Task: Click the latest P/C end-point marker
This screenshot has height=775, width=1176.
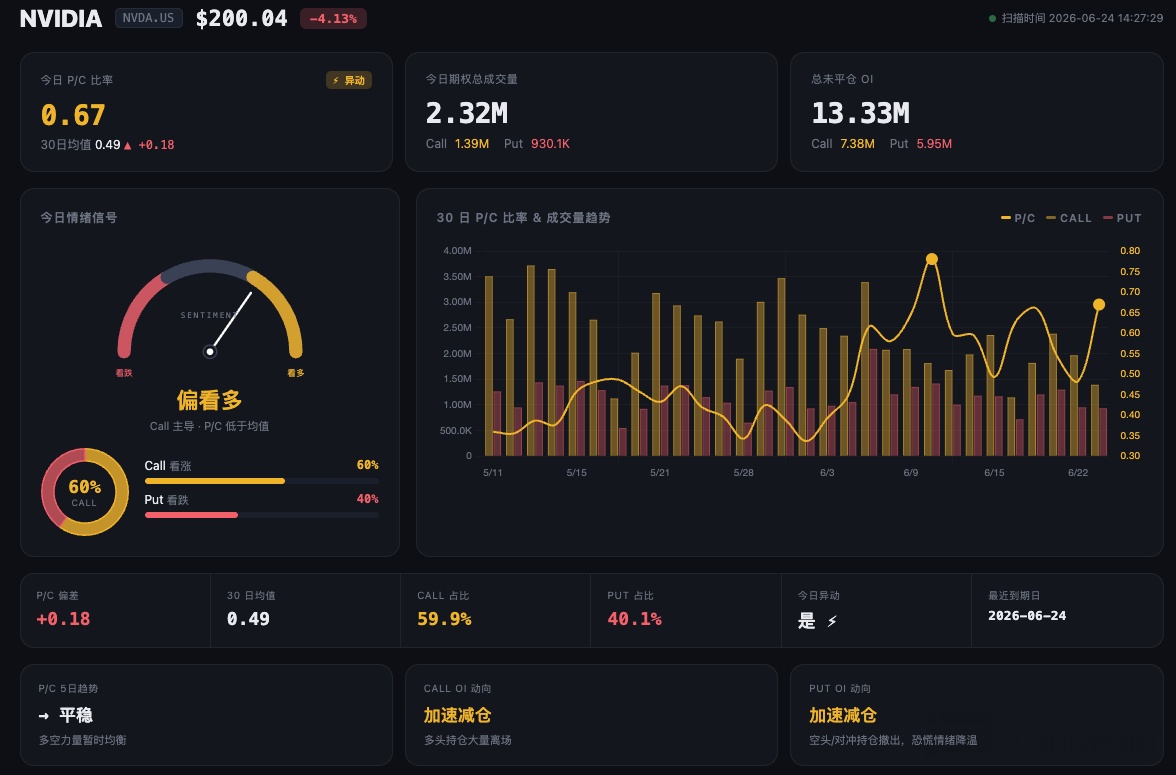Action: [x=1099, y=305]
